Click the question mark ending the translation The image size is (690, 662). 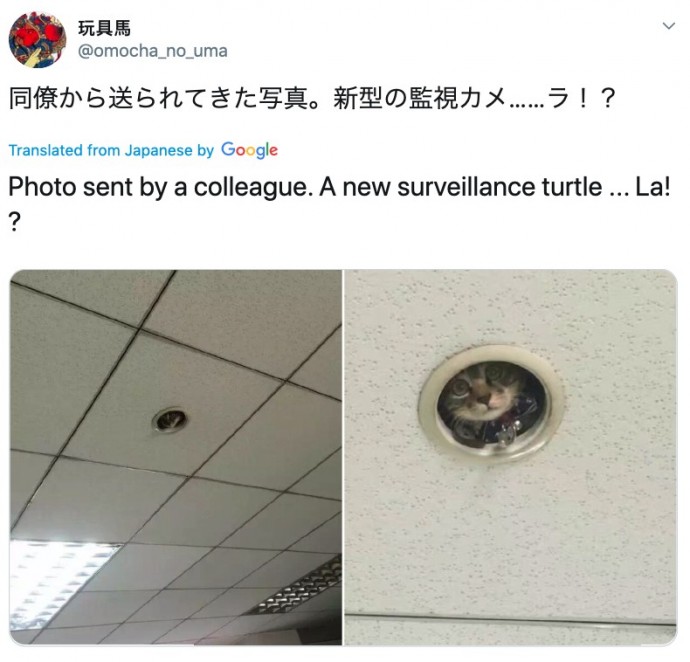click(x=15, y=223)
